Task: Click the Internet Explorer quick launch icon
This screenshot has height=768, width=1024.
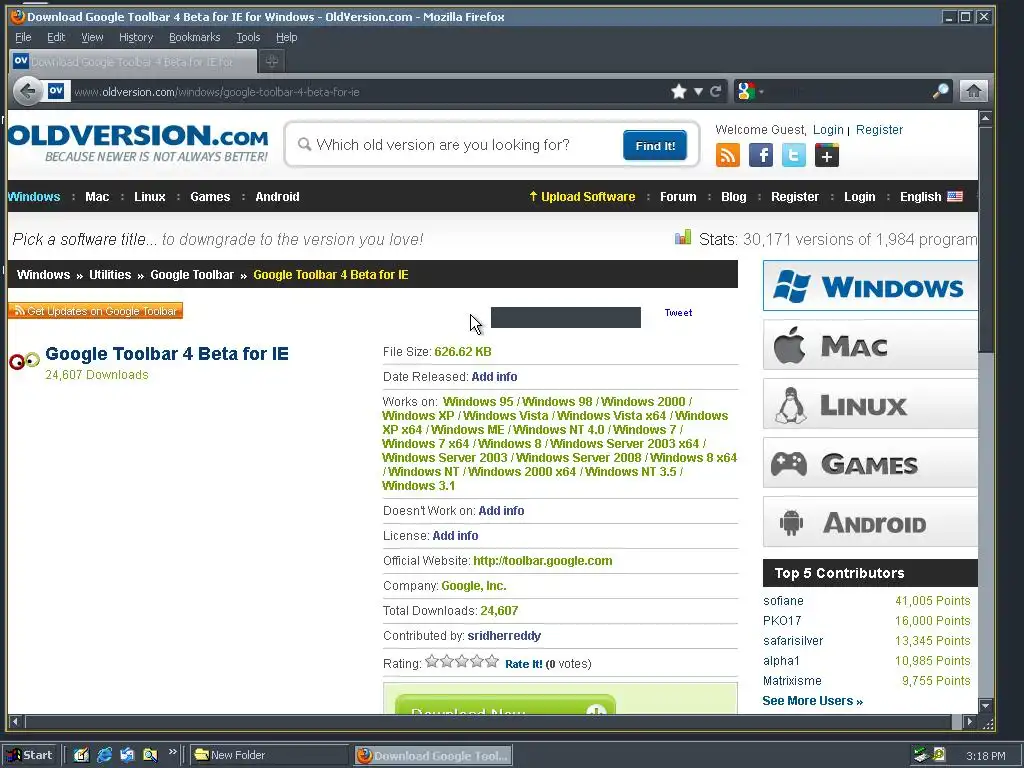Action: (x=104, y=755)
